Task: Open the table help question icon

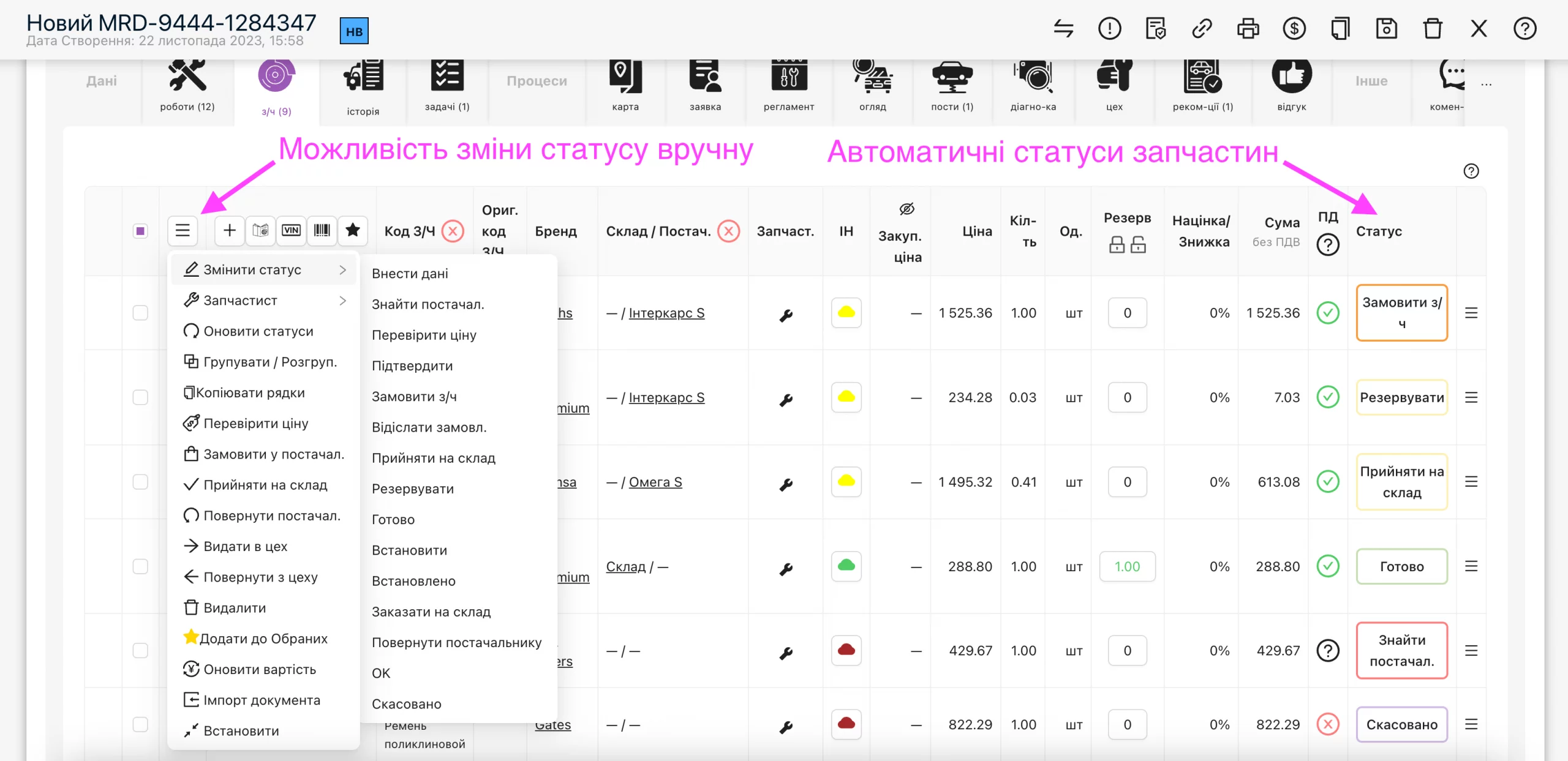Action: pyautogui.click(x=1471, y=171)
